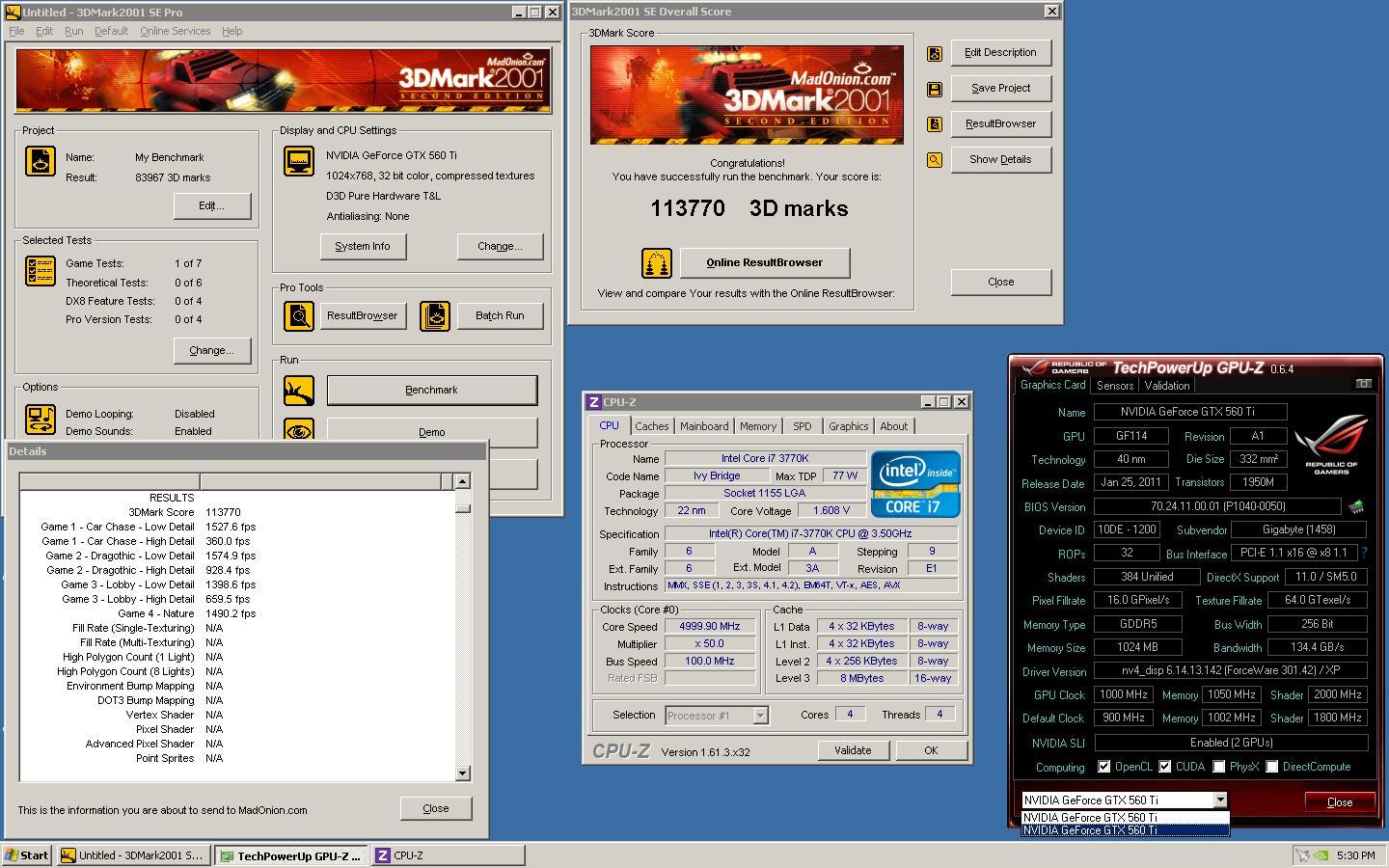Click the Show Details magnifier icon
Image resolution: width=1389 pixels, height=868 pixels.
coord(934,160)
